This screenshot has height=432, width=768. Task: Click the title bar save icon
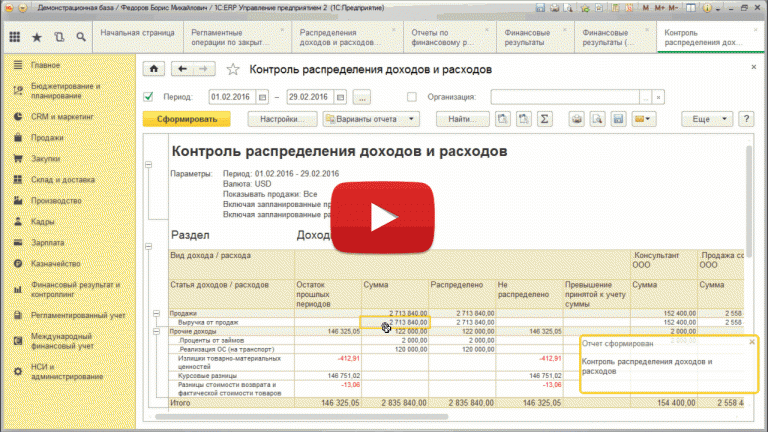(x=540, y=8)
